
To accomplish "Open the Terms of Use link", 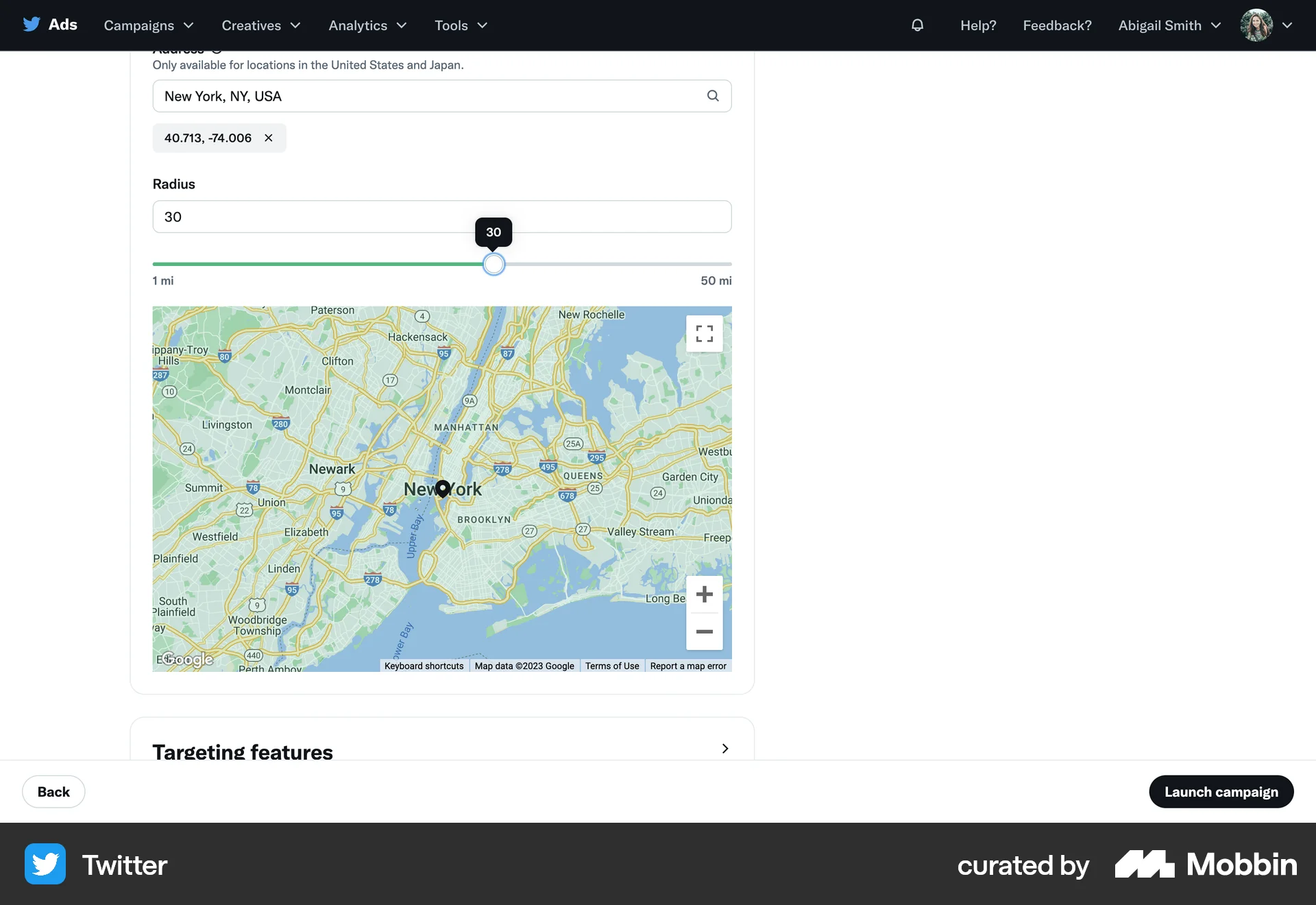I will tap(611, 666).
